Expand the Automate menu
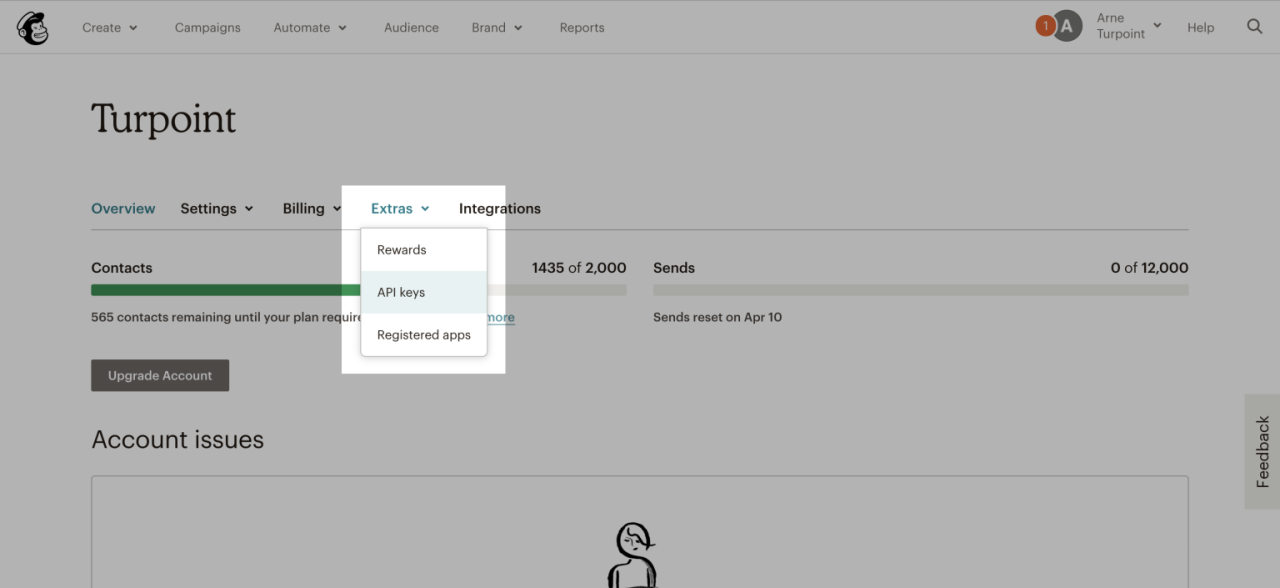 coord(310,28)
